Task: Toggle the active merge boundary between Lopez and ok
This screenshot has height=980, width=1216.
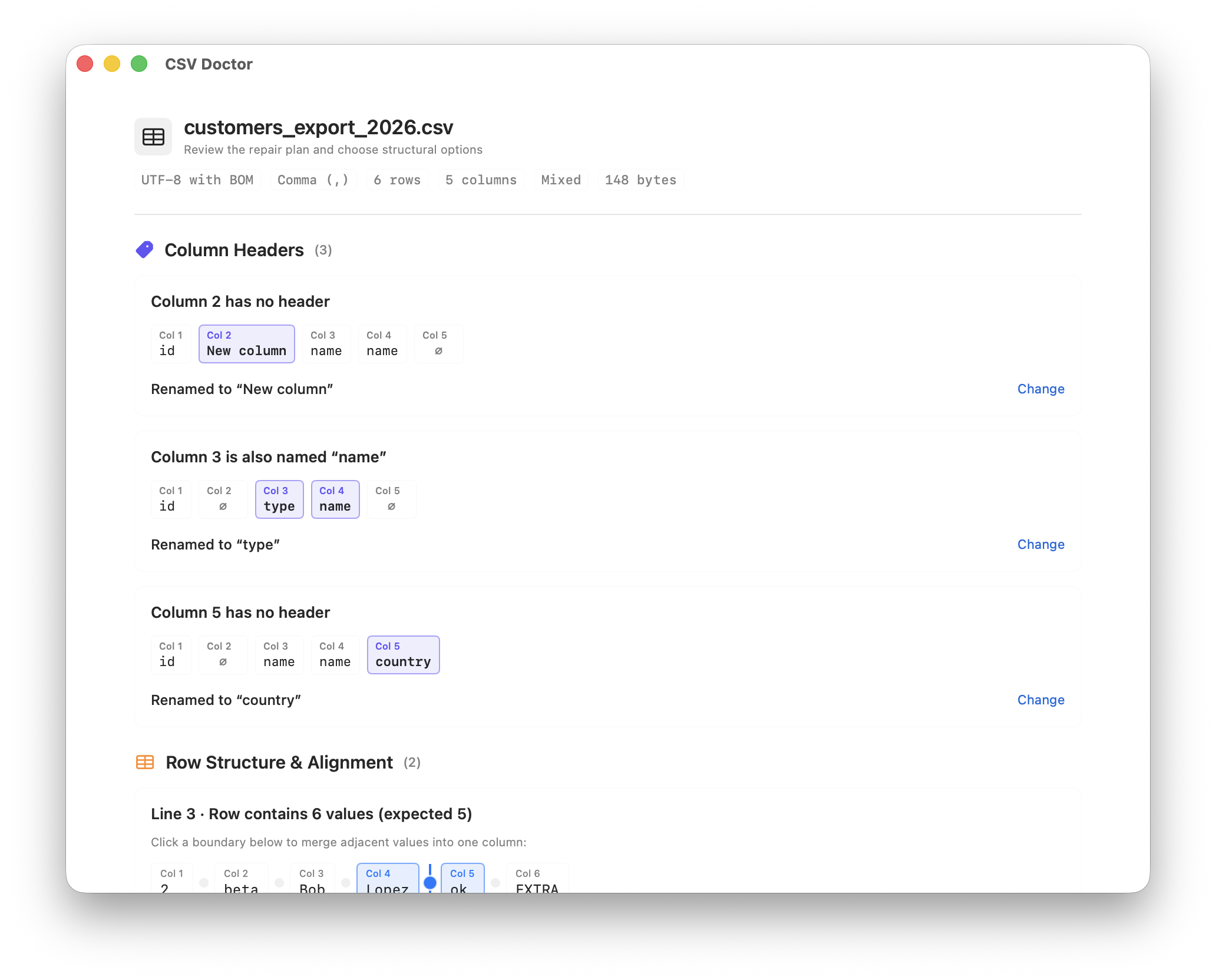Action: click(x=430, y=882)
